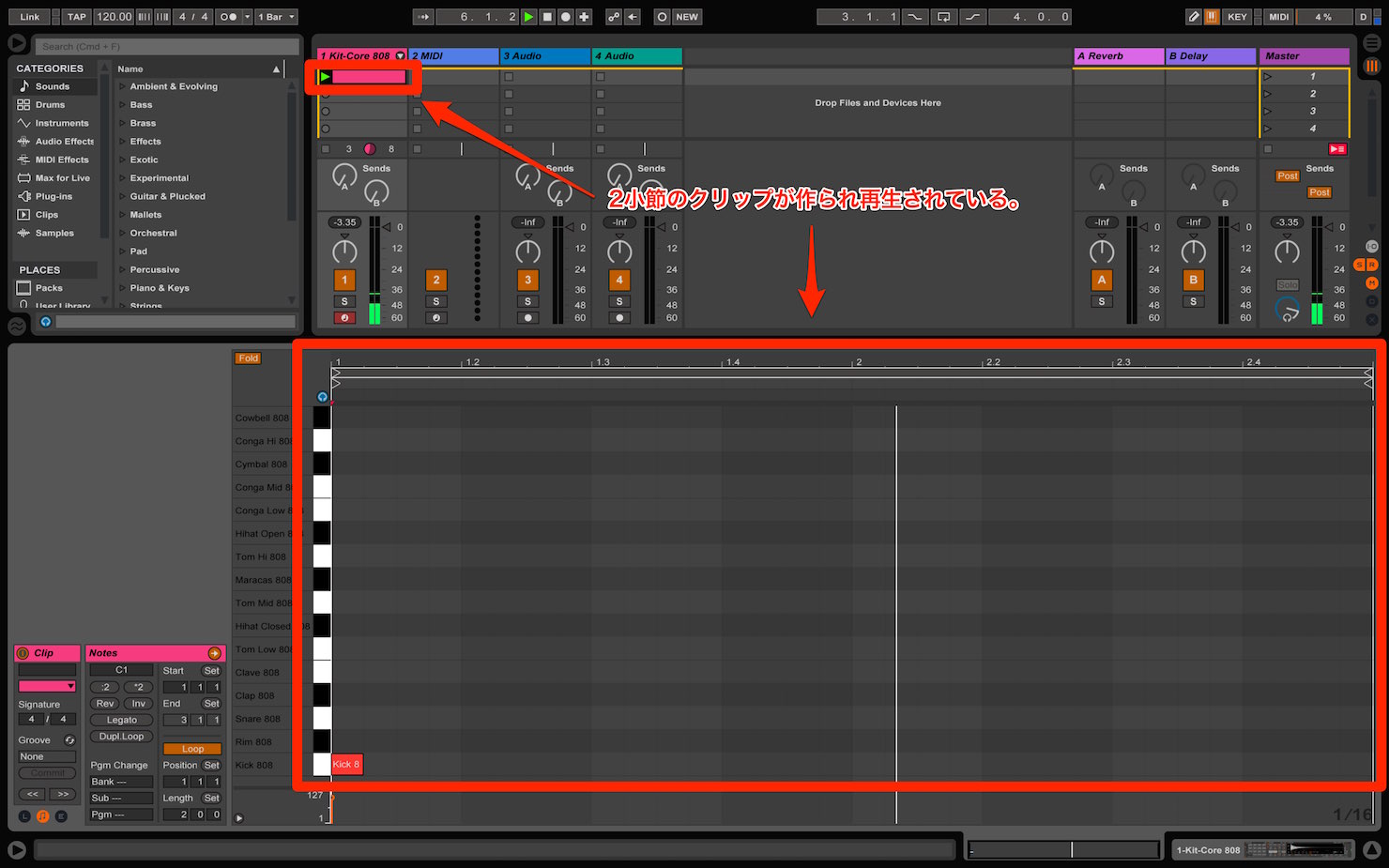The width and height of the screenshot is (1389, 868).
Task: Toggle MIDI map mode switch
Action: point(1278,17)
